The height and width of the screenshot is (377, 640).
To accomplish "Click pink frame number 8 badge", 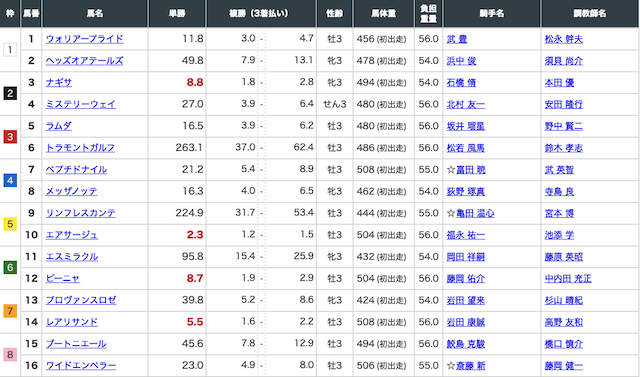I will (10, 355).
